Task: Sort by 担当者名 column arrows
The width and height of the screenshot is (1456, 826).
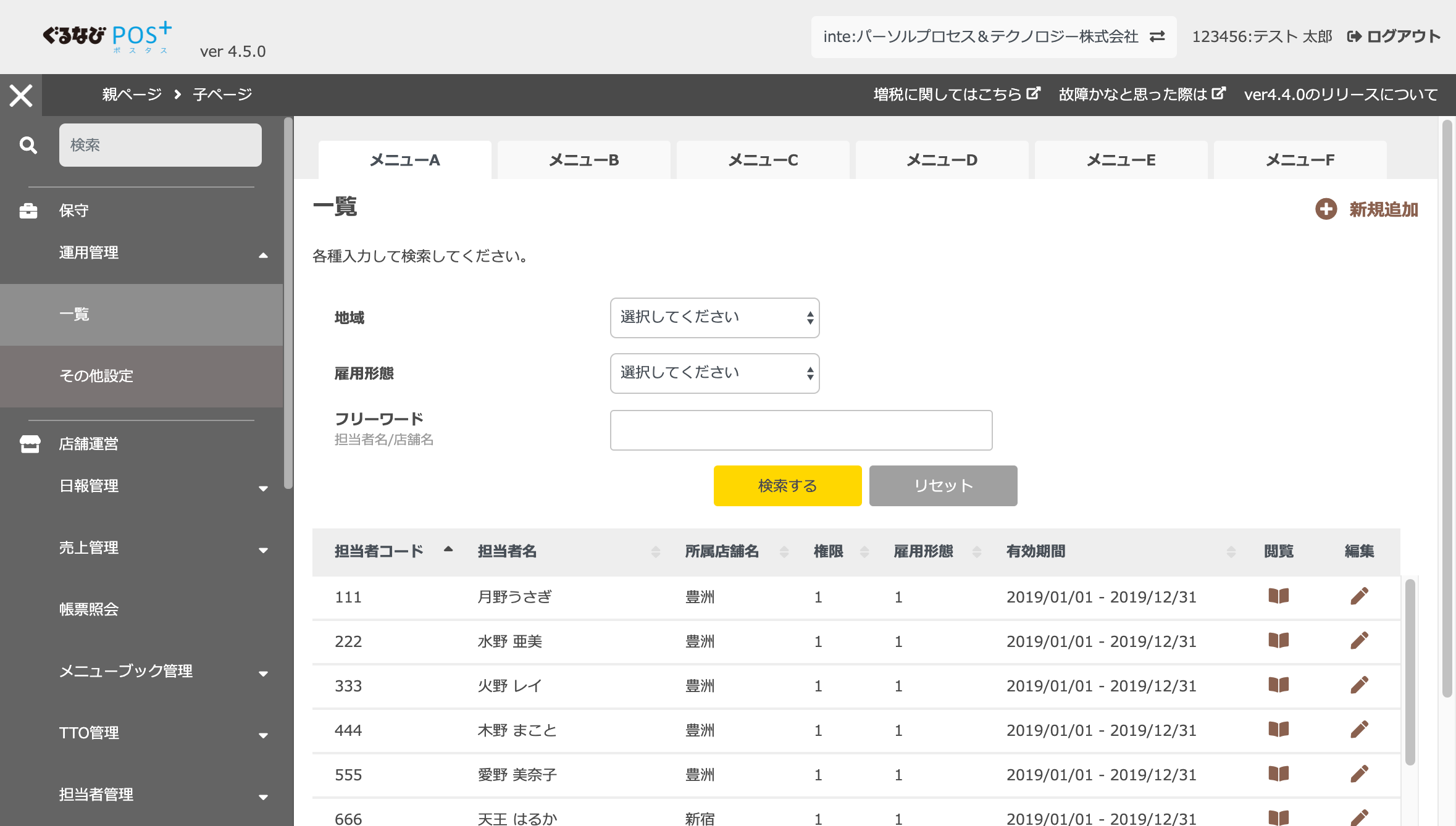Action: coord(656,552)
